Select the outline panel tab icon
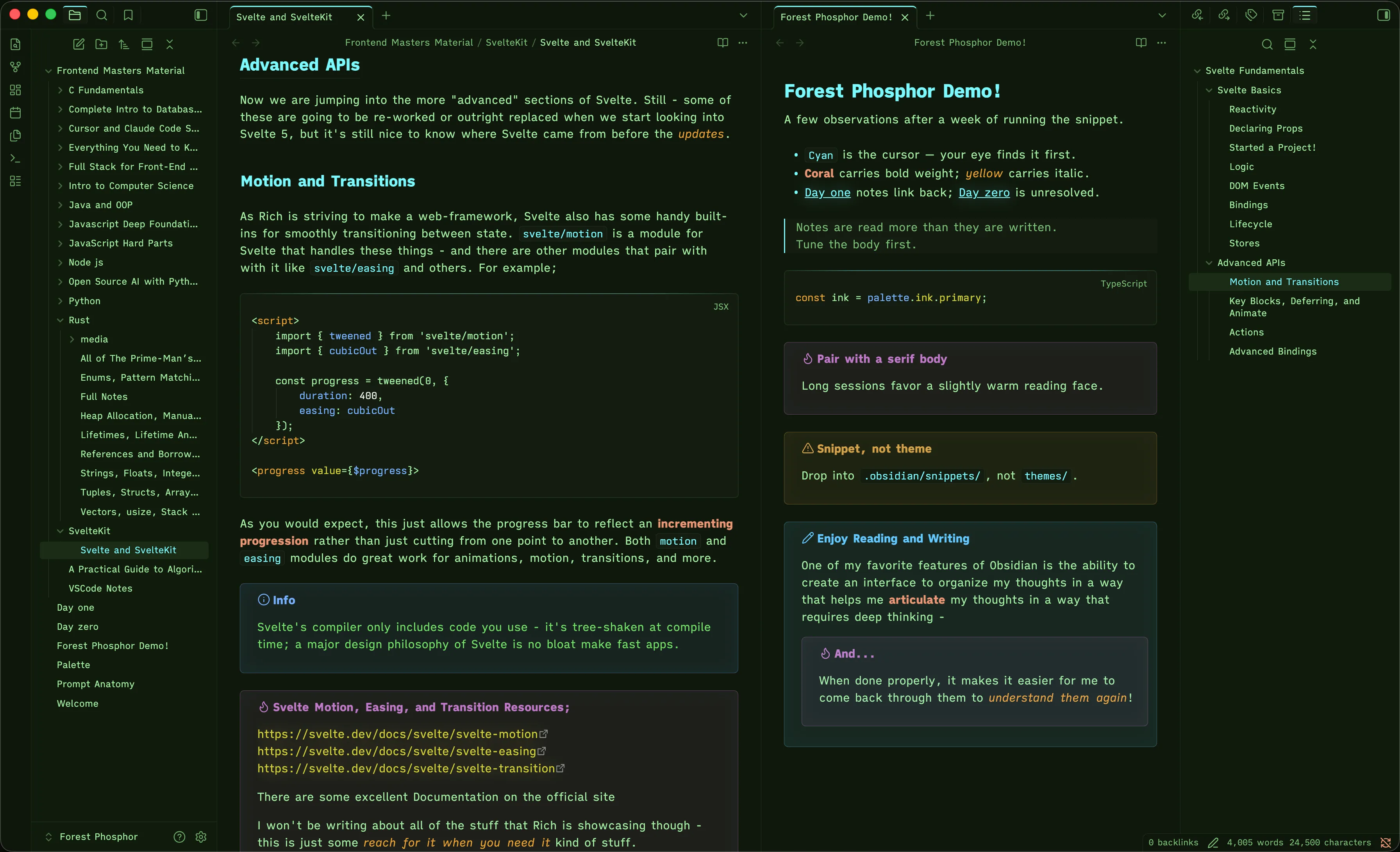 click(x=1305, y=15)
